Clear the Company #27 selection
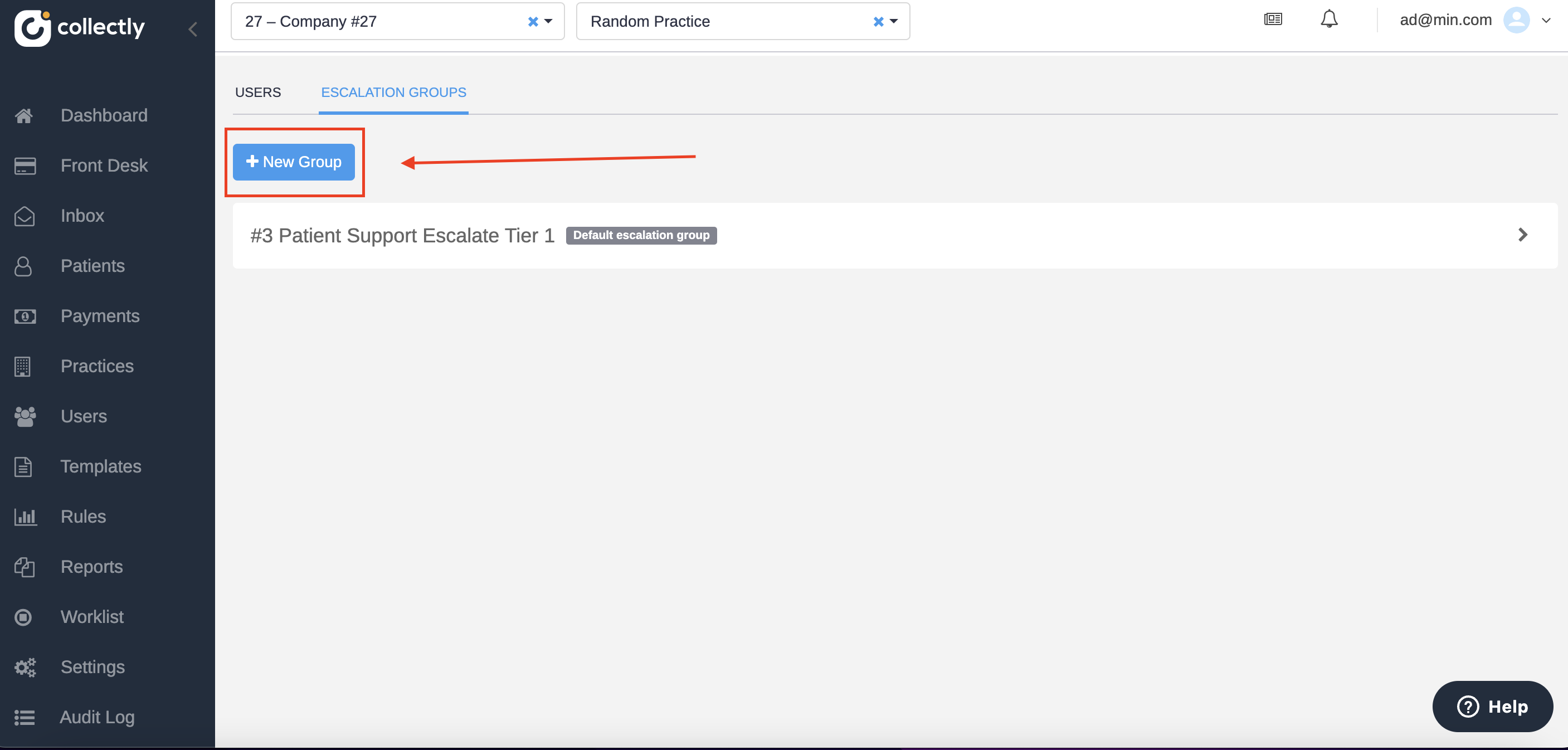This screenshot has width=1568, height=750. point(533,21)
